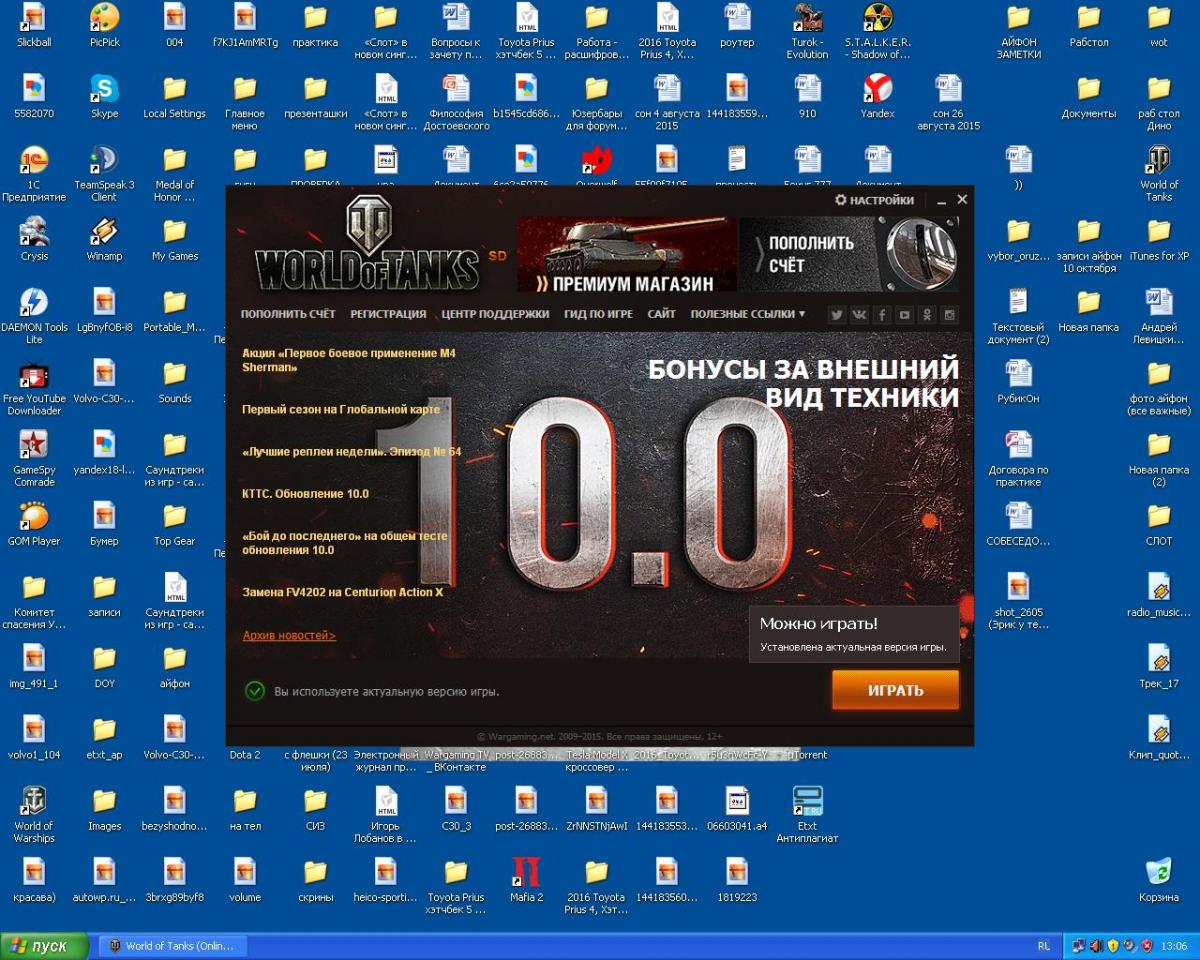Switch keyboard language via RL indicator

coord(1044,946)
